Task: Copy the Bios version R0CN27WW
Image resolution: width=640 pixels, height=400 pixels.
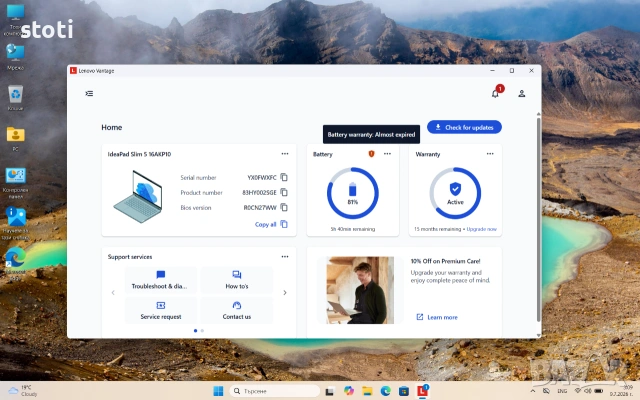Action: pos(284,207)
